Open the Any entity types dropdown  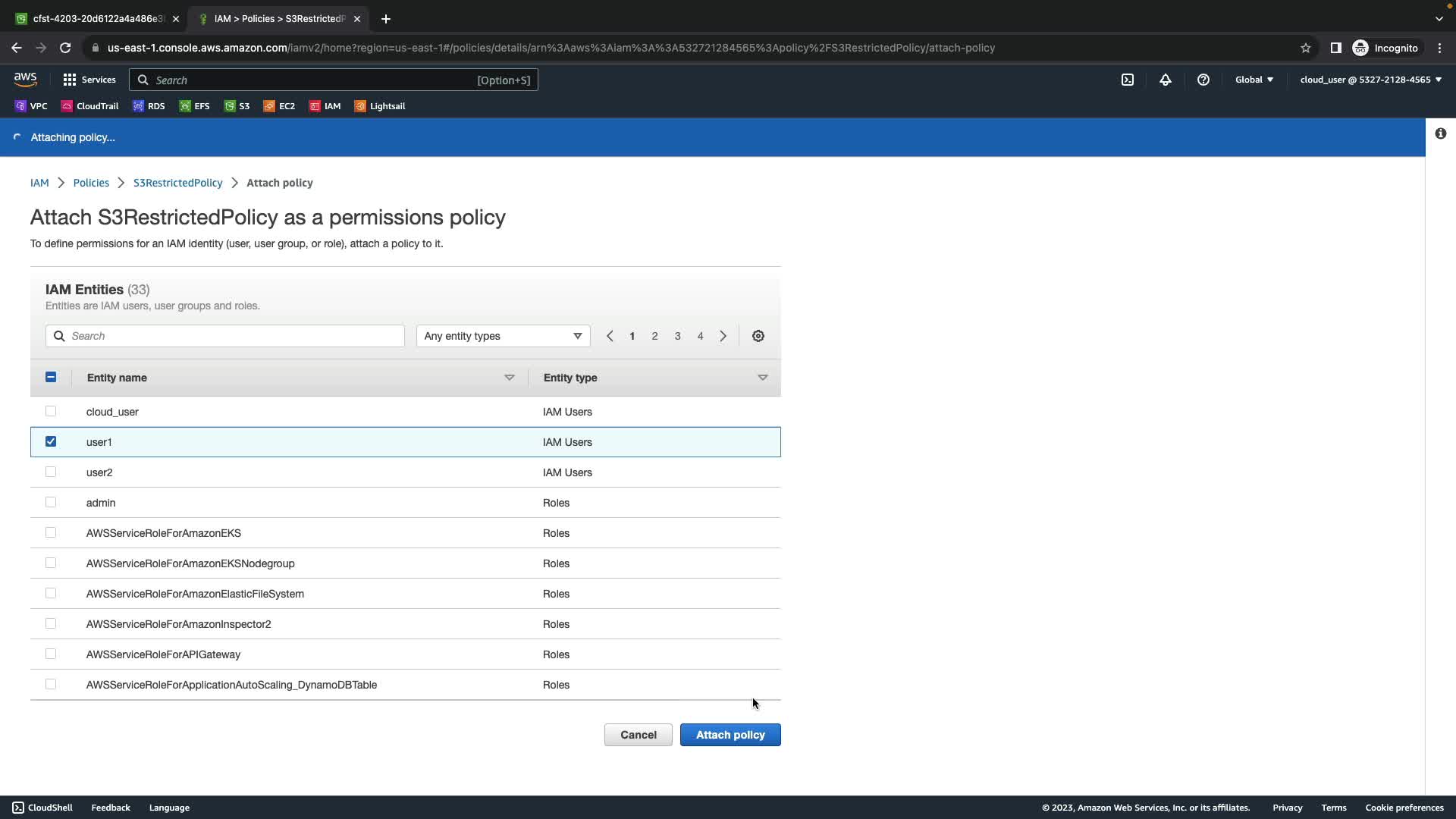tap(503, 336)
